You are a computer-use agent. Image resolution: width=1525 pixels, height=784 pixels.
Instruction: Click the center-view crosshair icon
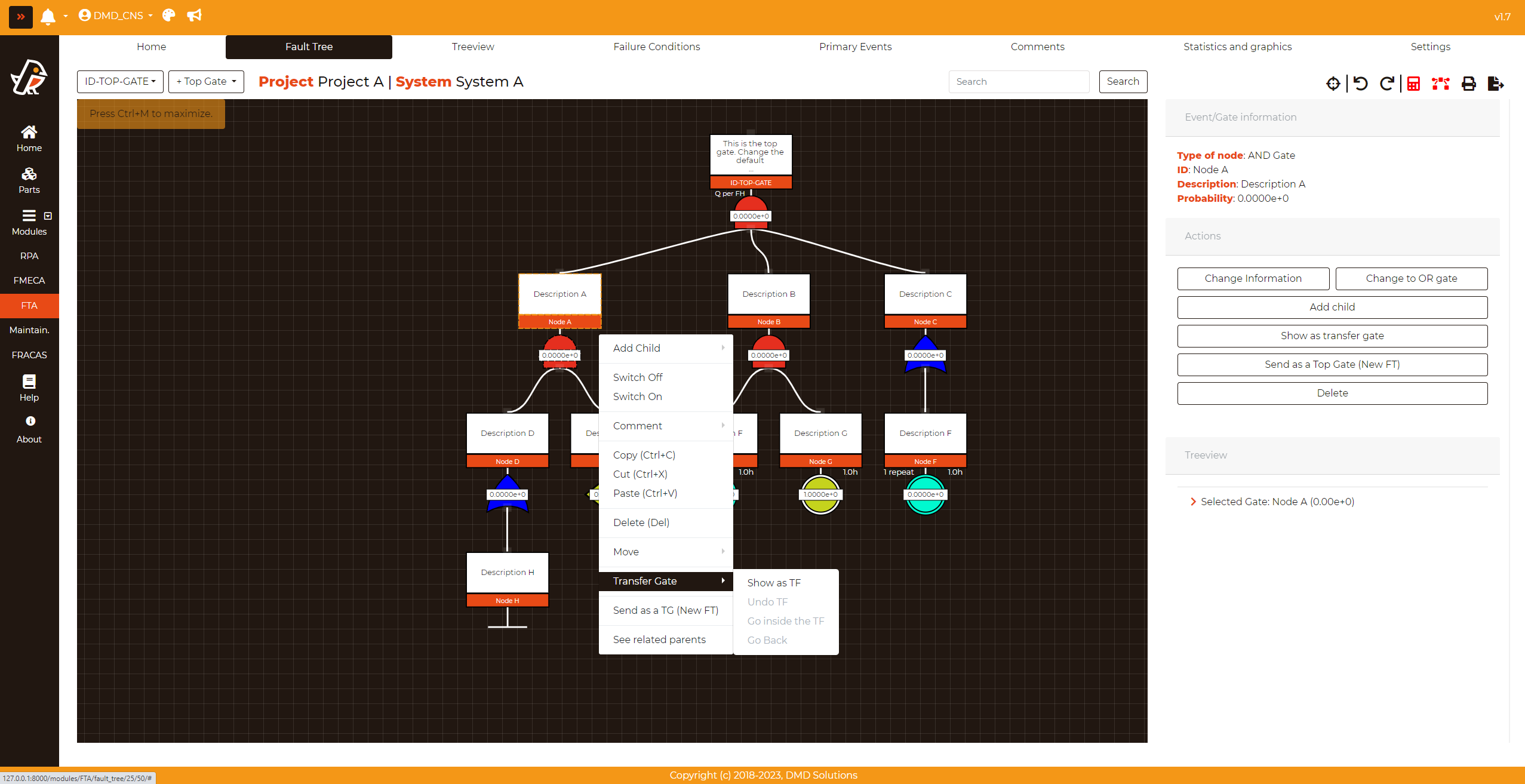click(1333, 84)
